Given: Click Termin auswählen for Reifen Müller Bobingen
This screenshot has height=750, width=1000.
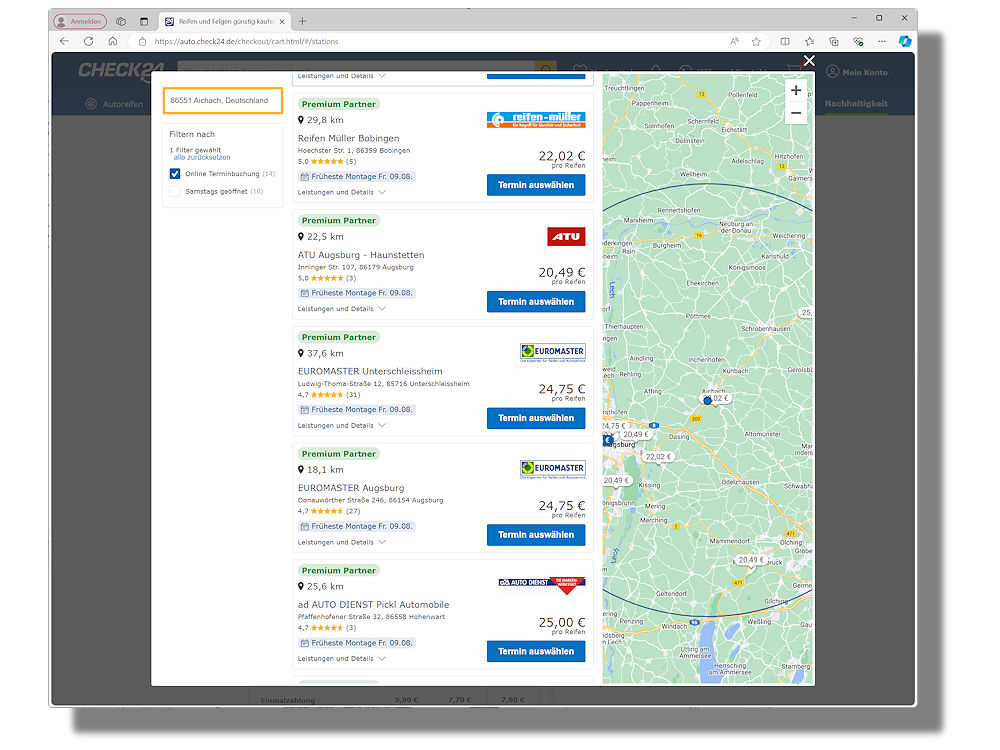Looking at the screenshot, I should pyautogui.click(x=536, y=185).
